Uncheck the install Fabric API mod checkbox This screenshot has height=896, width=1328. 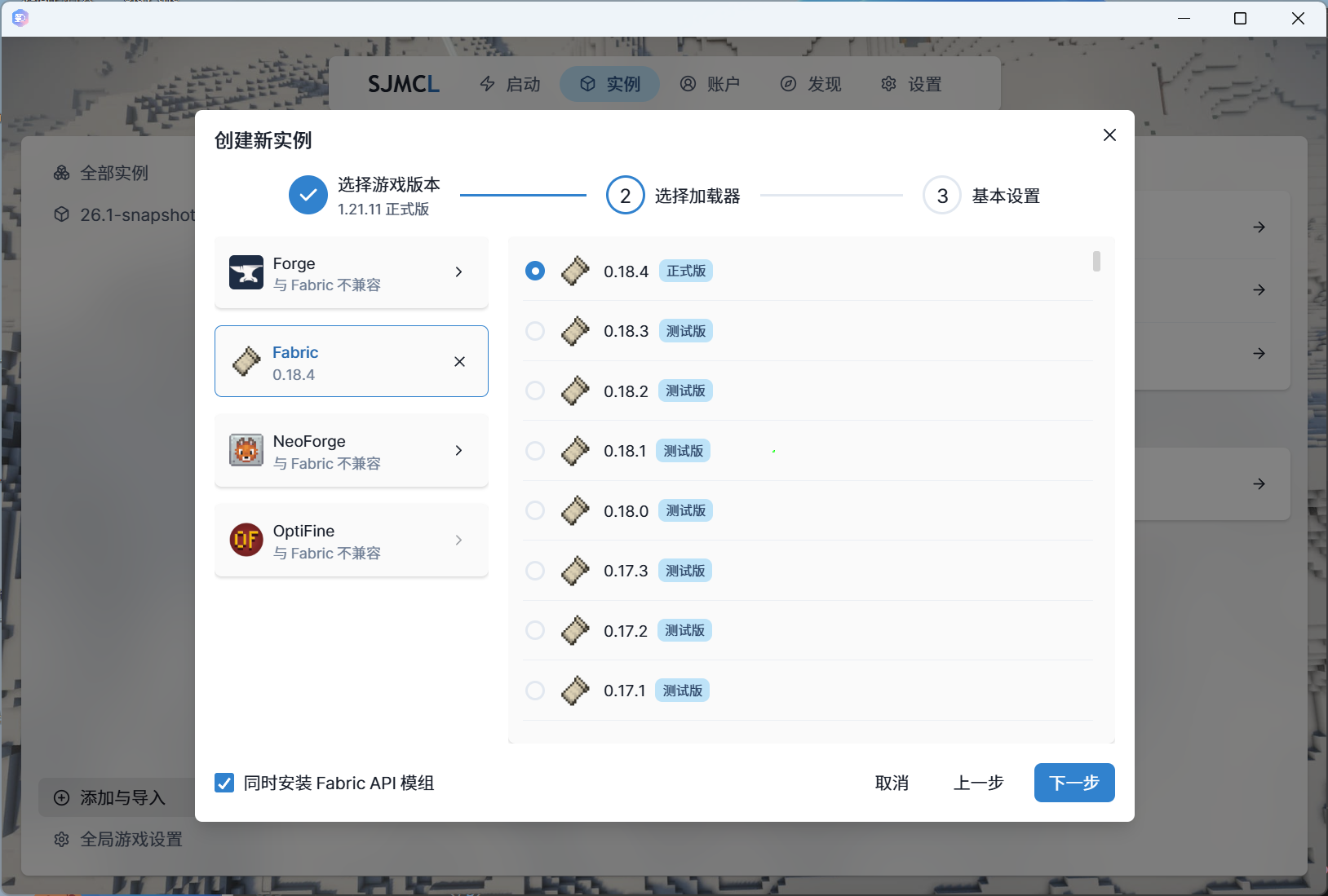[x=224, y=783]
